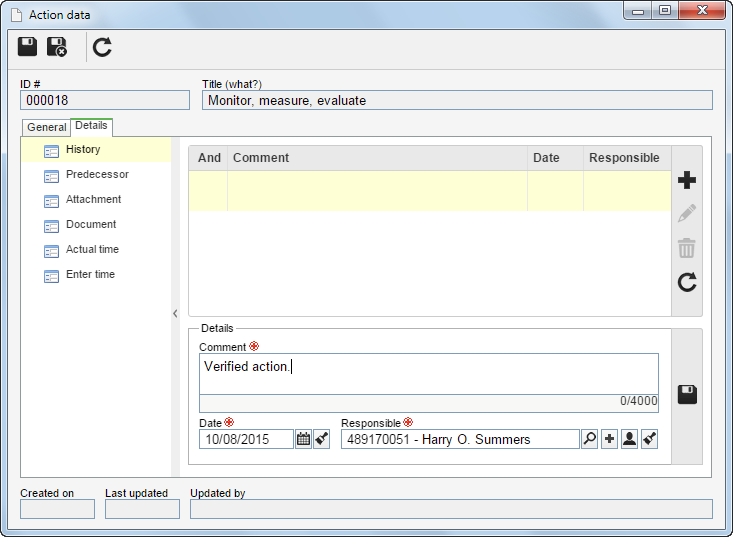Click the Attachment section icon
The image size is (733, 537).
click(51, 201)
